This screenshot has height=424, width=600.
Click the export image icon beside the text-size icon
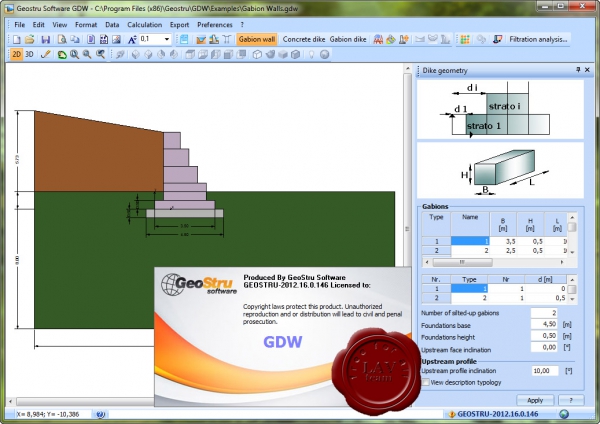pyautogui.click(x=116, y=39)
